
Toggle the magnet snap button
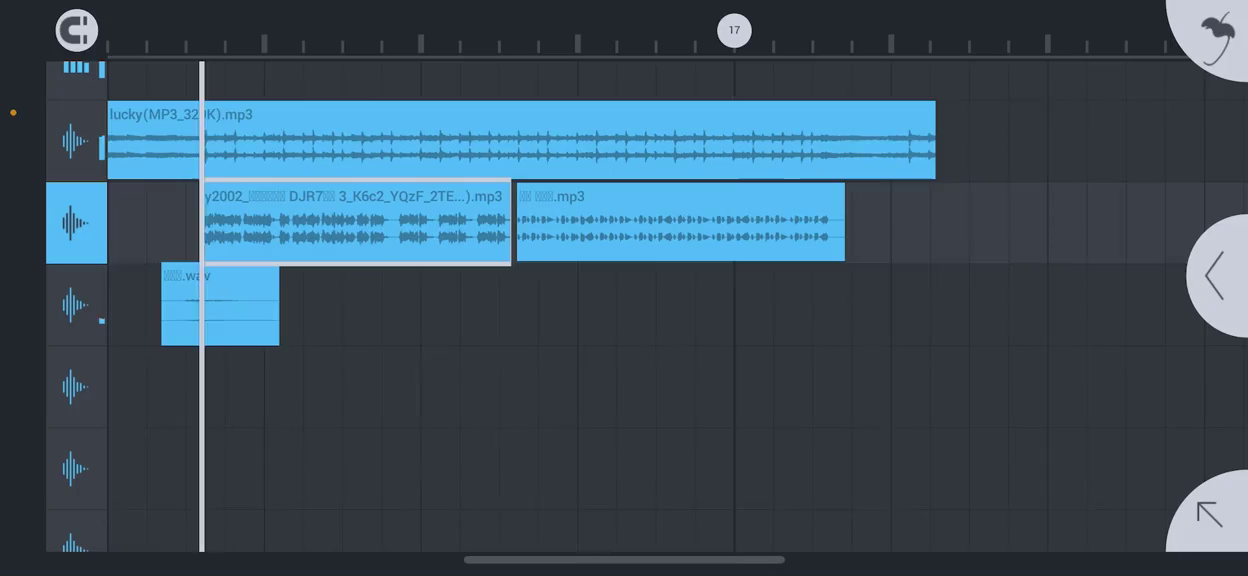coord(77,31)
